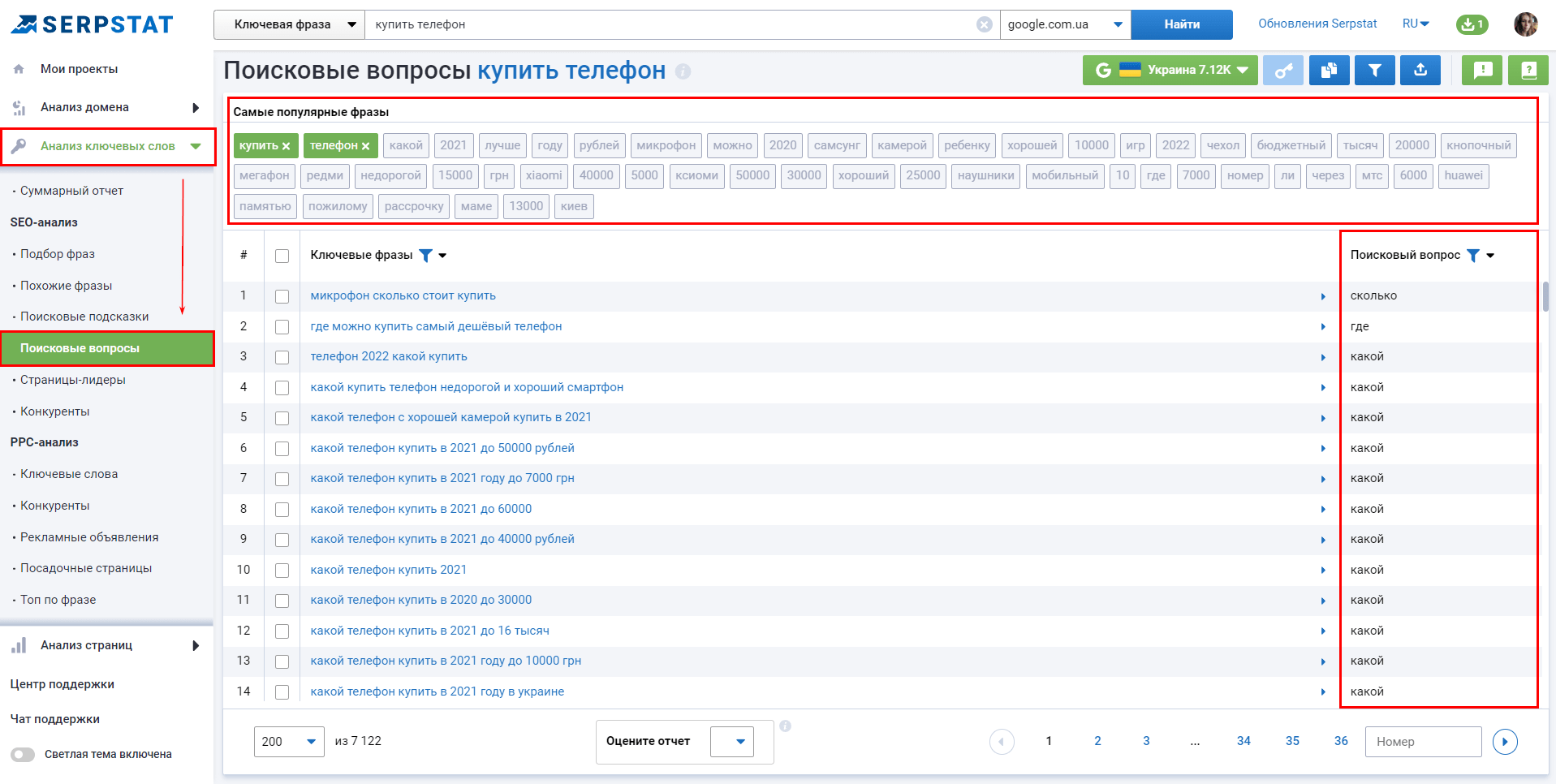Open the Ключевая фраза search type dropdown
Viewport: 1556px width, 784px height.
[289, 24]
